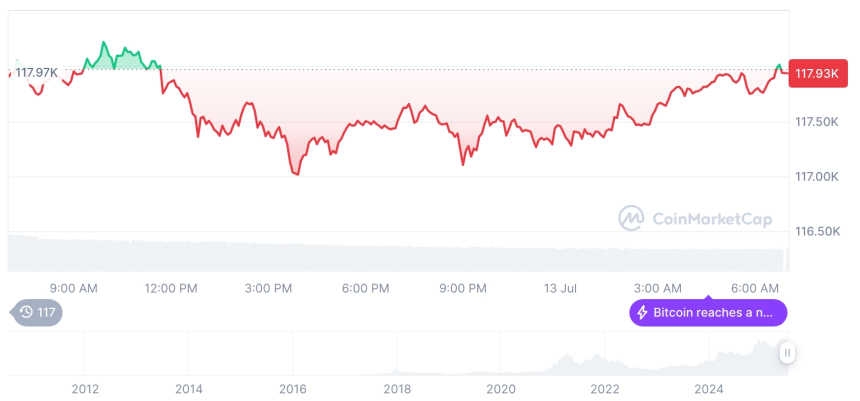Select the 2014 mark on the history timeline
The height and width of the screenshot is (401, 860).
(189, 388)
